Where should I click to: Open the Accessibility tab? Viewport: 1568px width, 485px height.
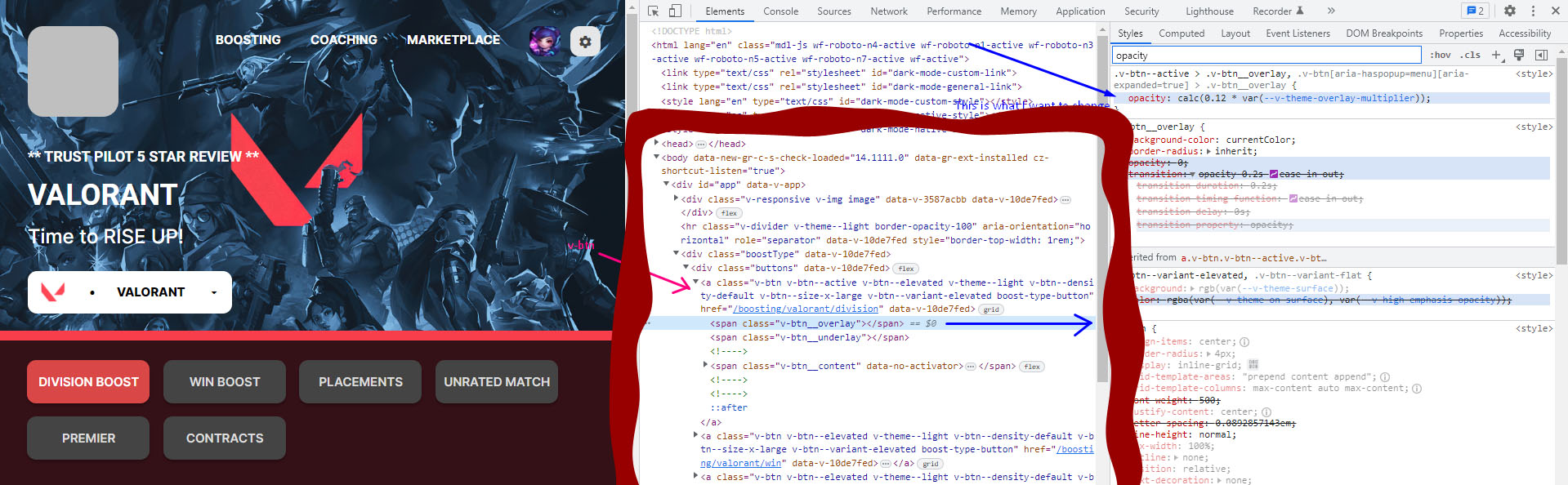click(x=1525, y=33)
